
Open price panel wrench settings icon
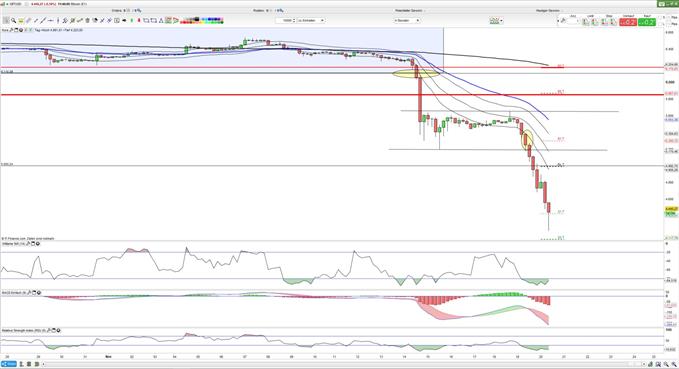12,30
